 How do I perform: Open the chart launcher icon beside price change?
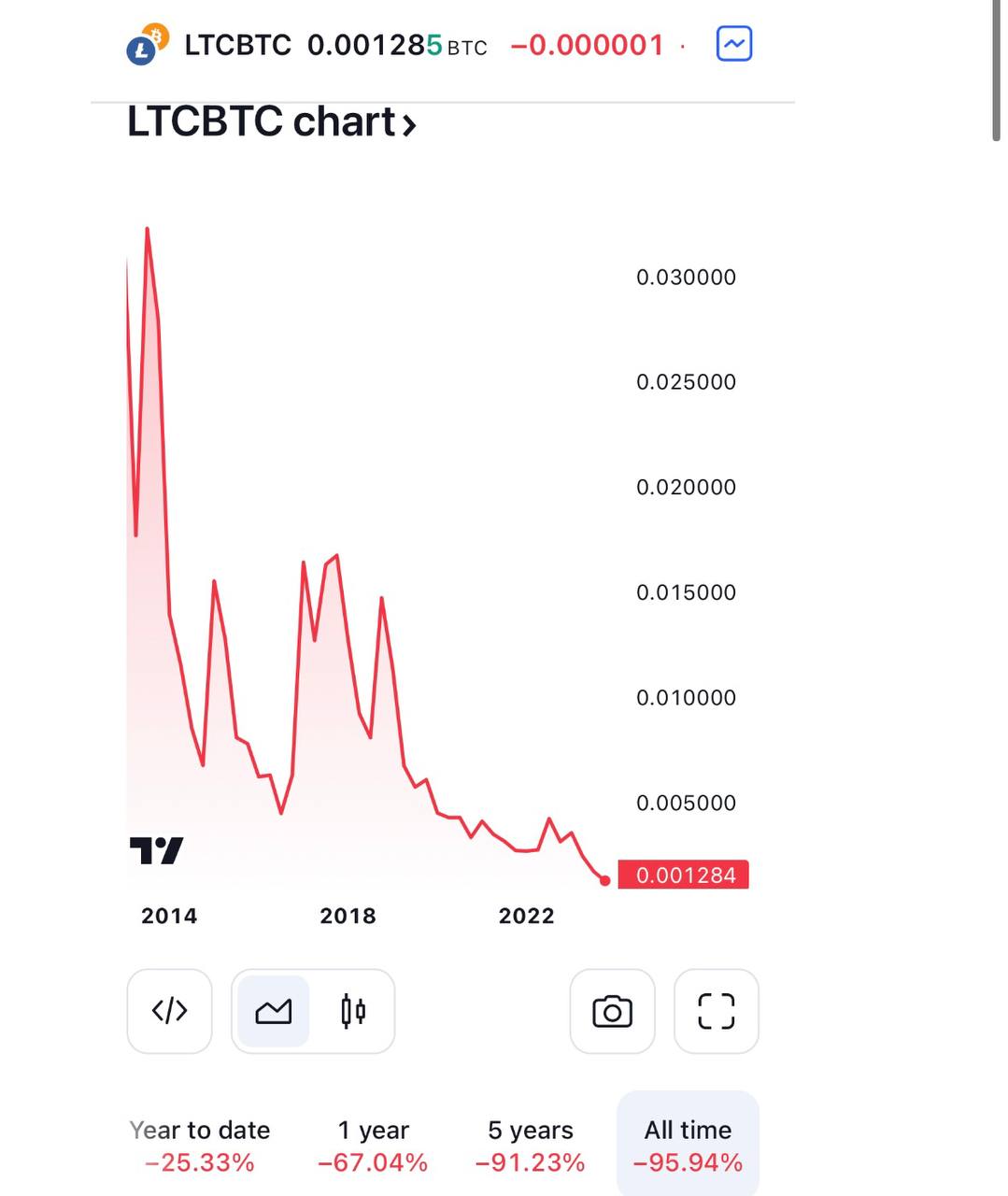point(734,44)
